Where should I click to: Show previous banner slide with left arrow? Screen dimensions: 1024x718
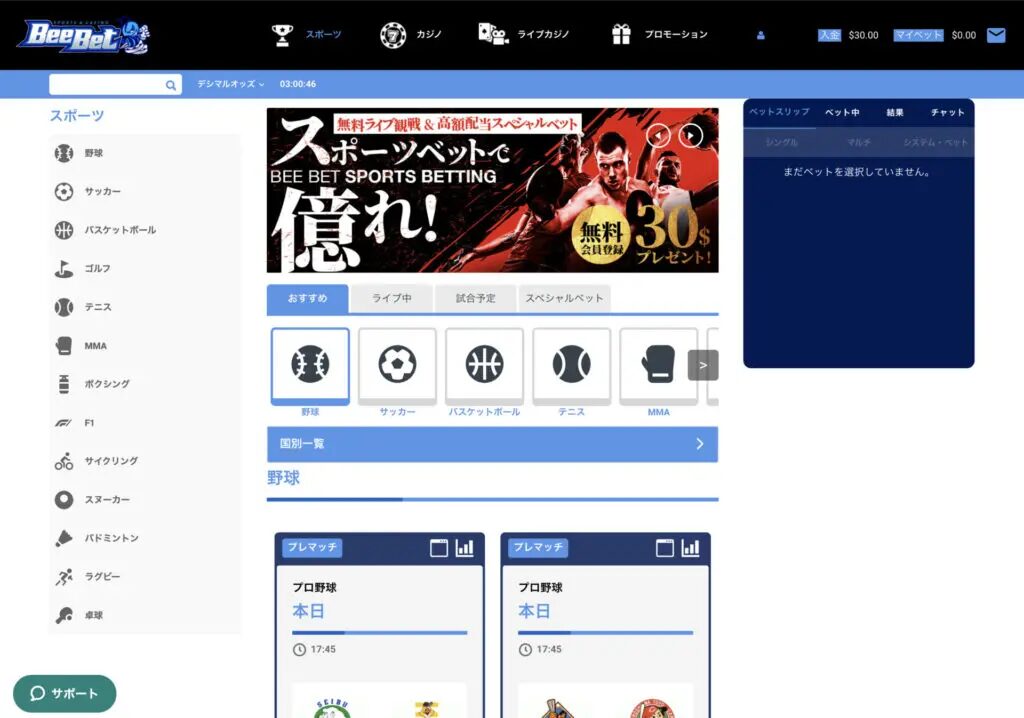click(x=658, y=135)
